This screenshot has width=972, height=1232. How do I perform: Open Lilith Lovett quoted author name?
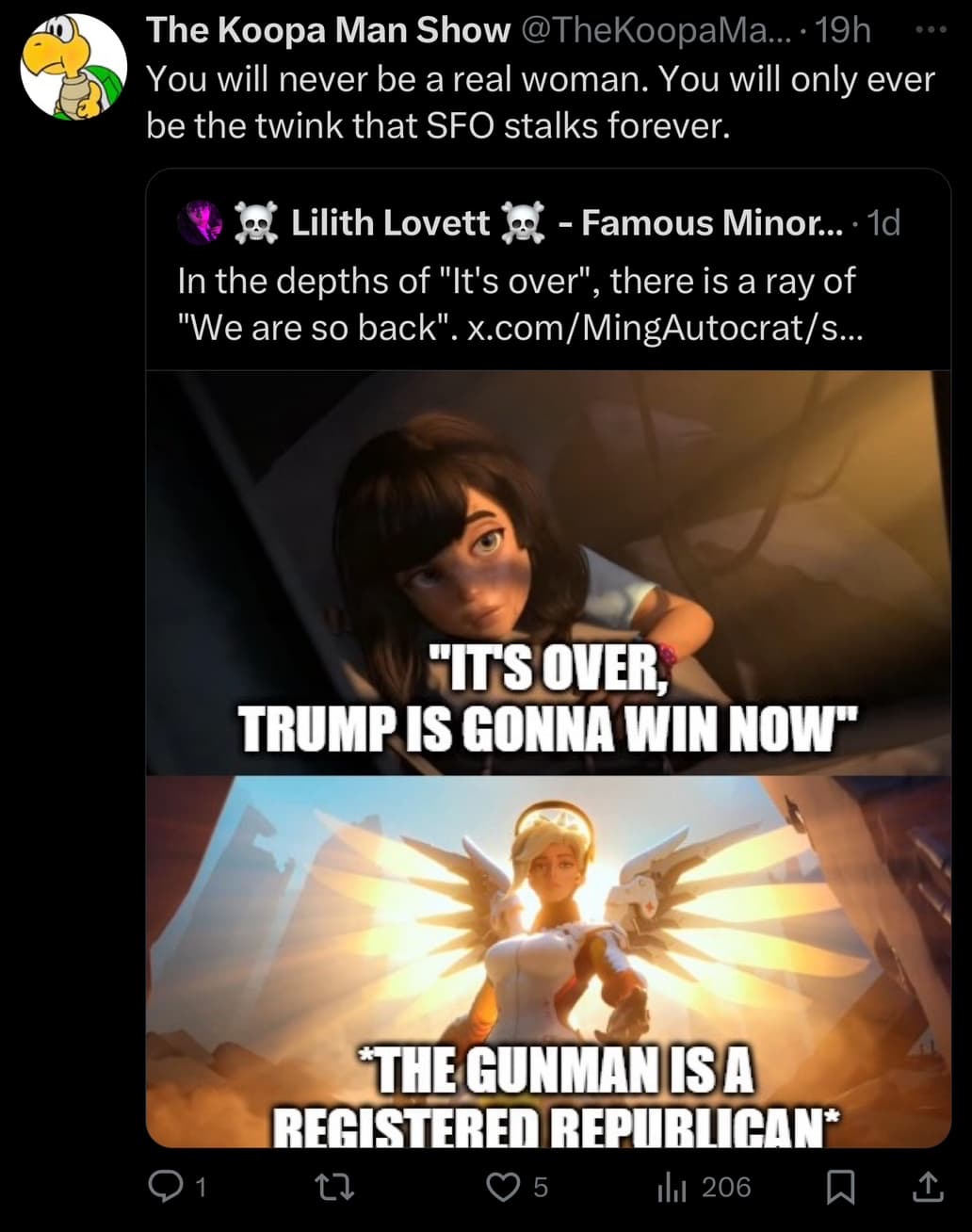point(391,222)
